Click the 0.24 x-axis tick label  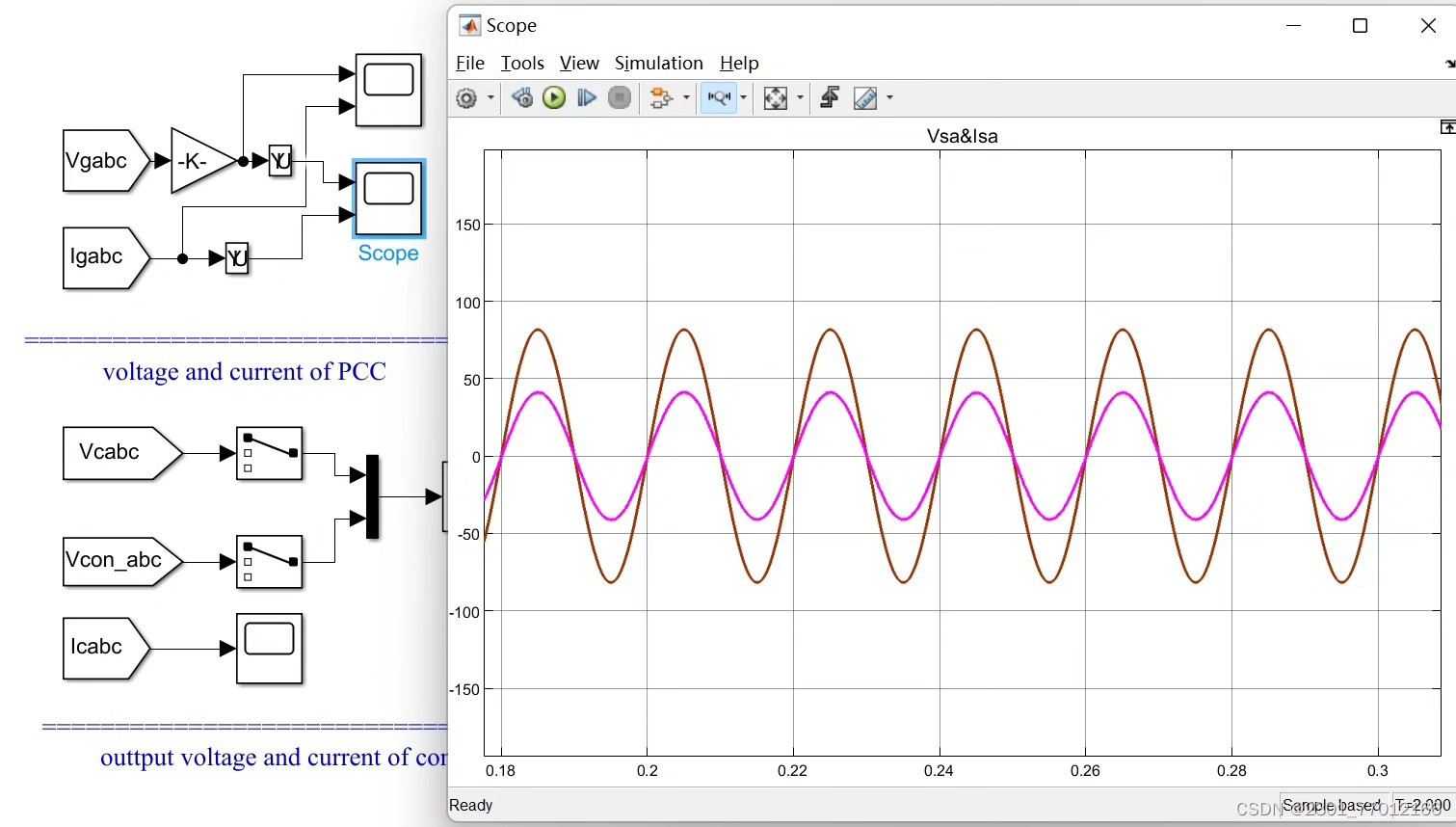pos(939,771)
